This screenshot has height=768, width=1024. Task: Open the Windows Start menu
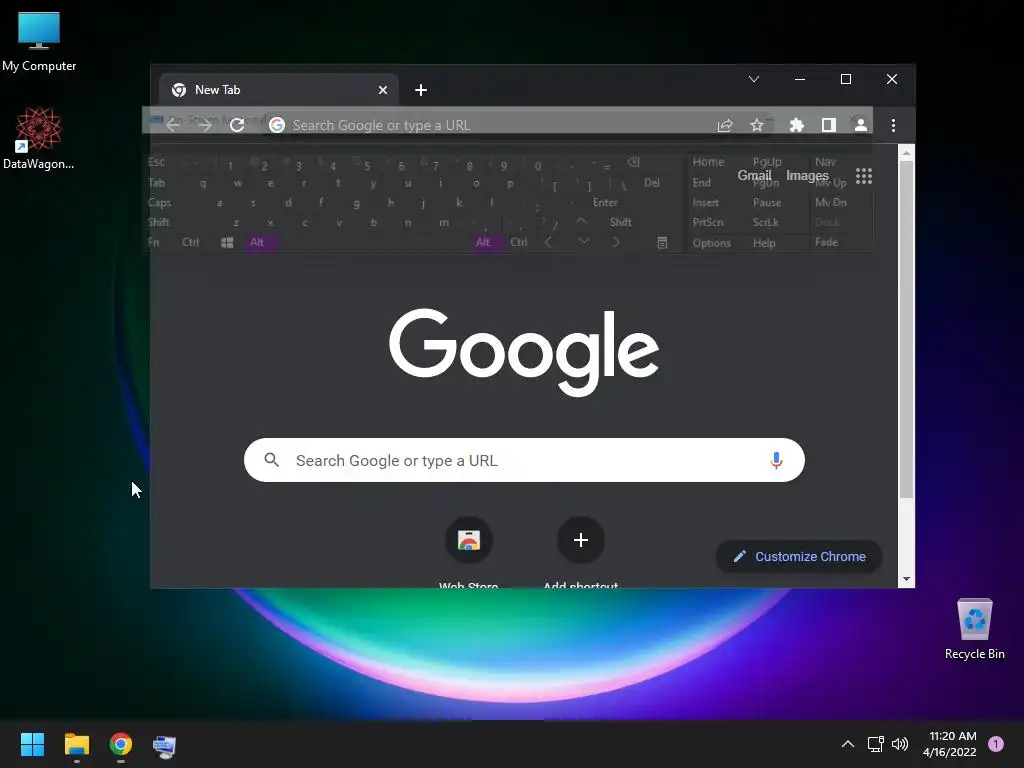(32, 744)
